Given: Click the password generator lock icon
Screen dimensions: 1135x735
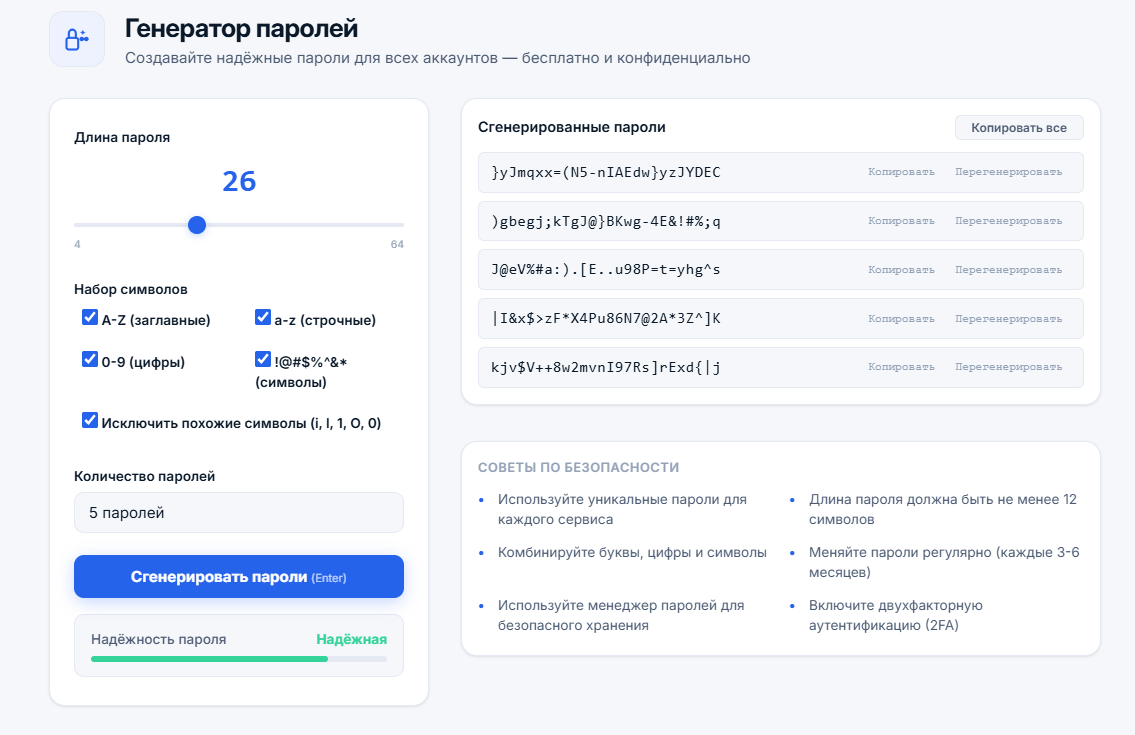Looking at the screenshot, I should pyautogui.click(x=77, y=39).
